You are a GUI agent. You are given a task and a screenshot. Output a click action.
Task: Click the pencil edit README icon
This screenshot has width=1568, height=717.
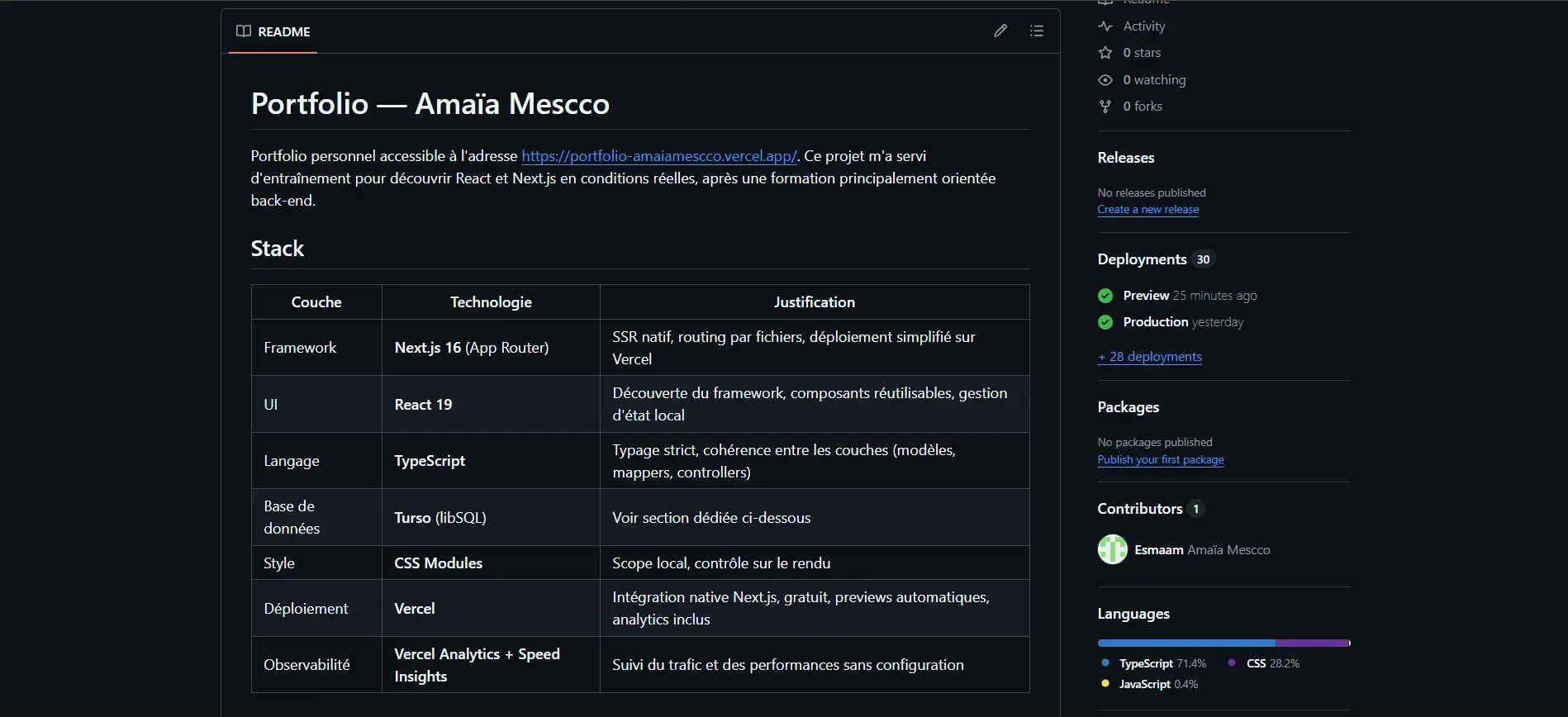tap(1000, 31)
